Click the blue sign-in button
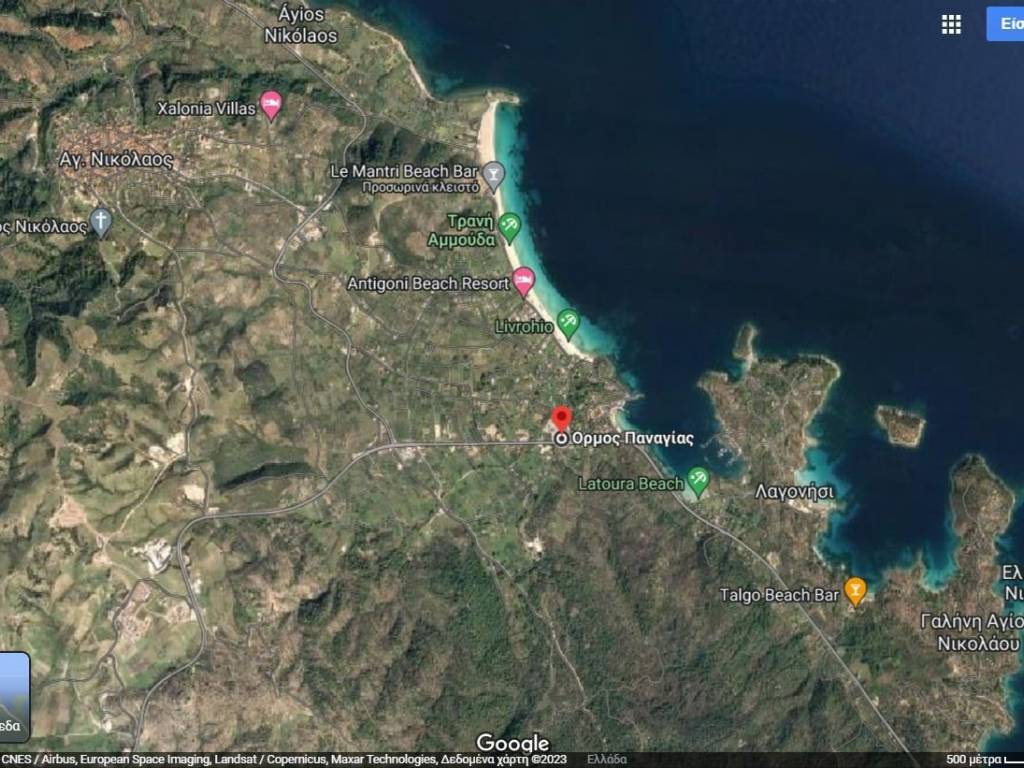This screenshot has width=1024, height=768. tap(1006, 24)
